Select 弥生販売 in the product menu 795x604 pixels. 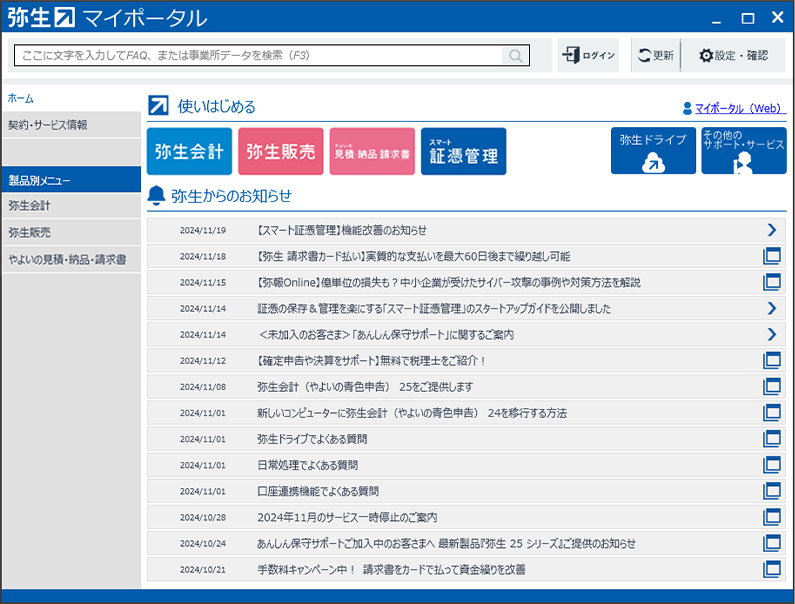coord(71,232)
